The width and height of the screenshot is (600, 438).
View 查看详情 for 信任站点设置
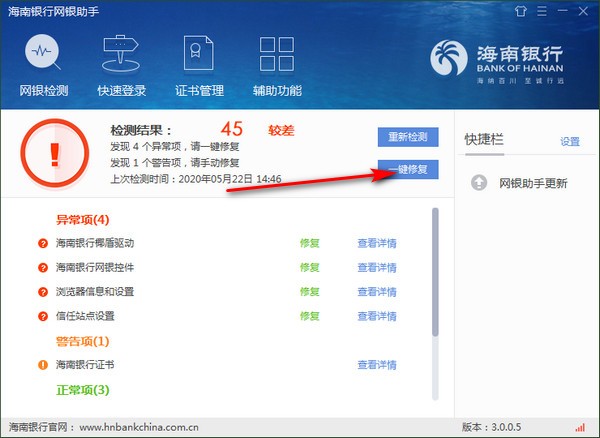point(377,316)
